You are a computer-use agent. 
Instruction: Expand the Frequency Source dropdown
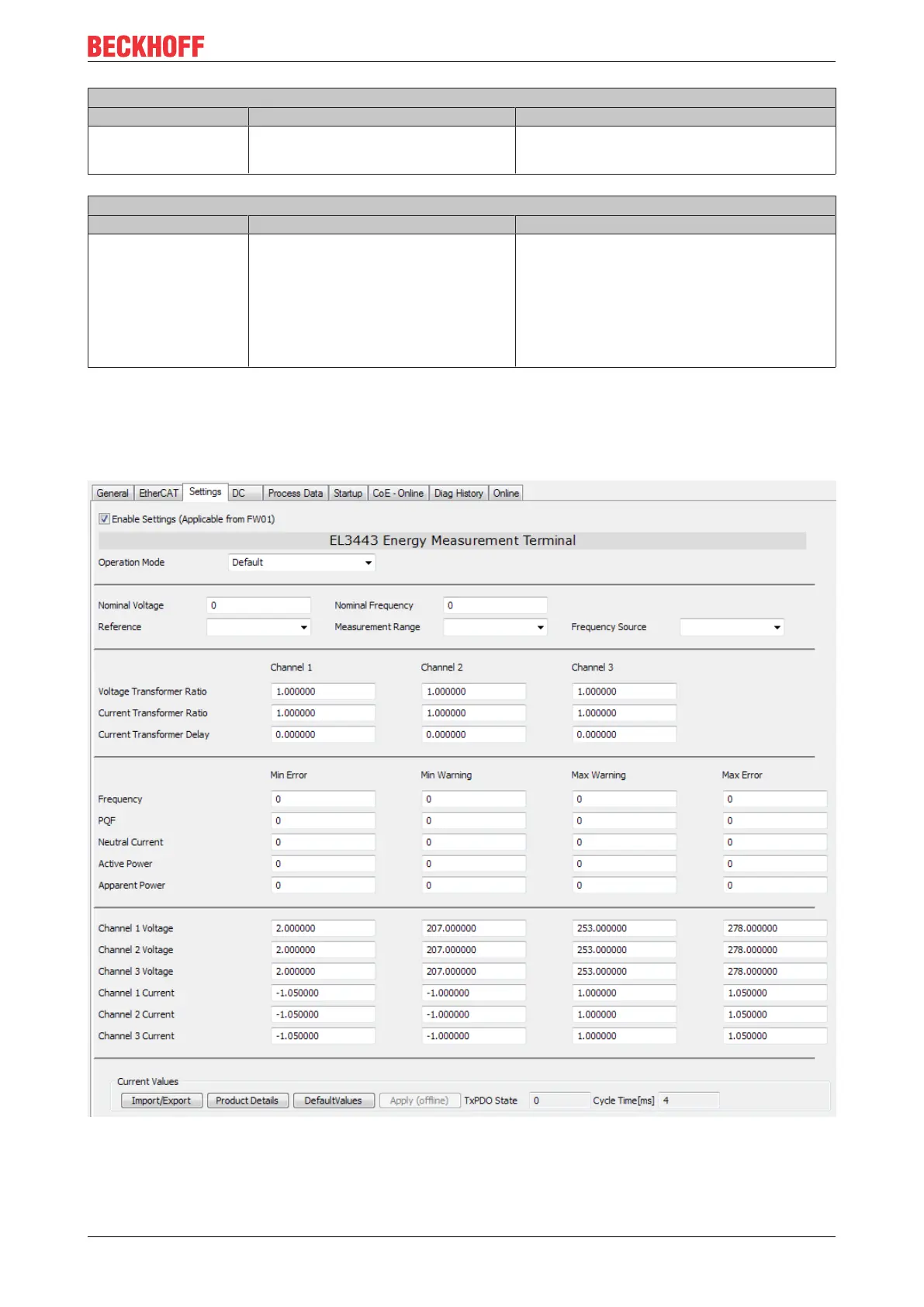[732, 626]
